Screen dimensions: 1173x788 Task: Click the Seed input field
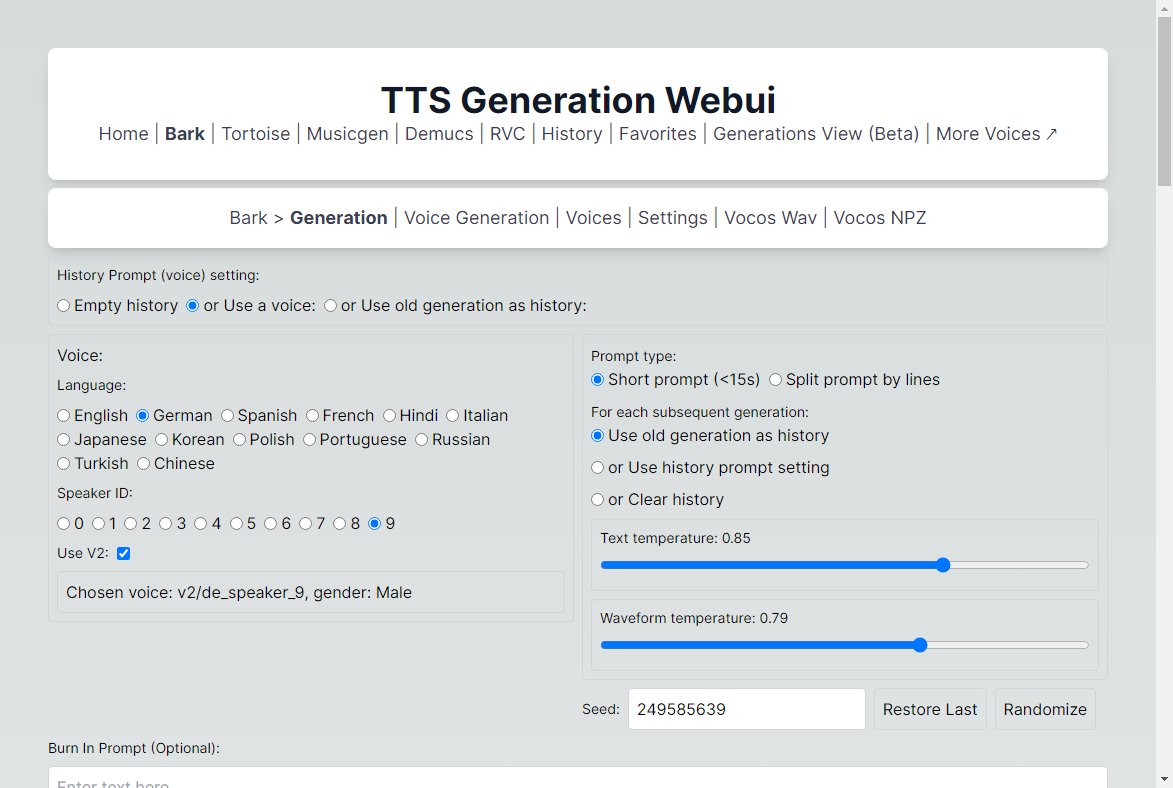(747, 709)
